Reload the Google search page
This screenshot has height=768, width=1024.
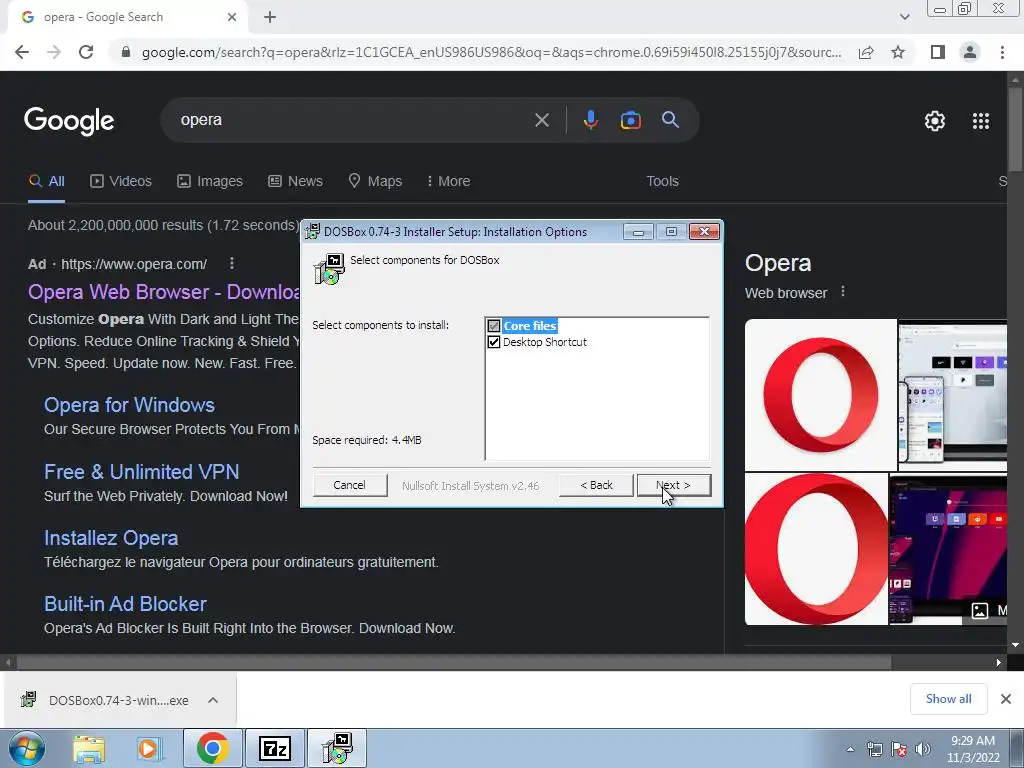click(x=86, y=52)
